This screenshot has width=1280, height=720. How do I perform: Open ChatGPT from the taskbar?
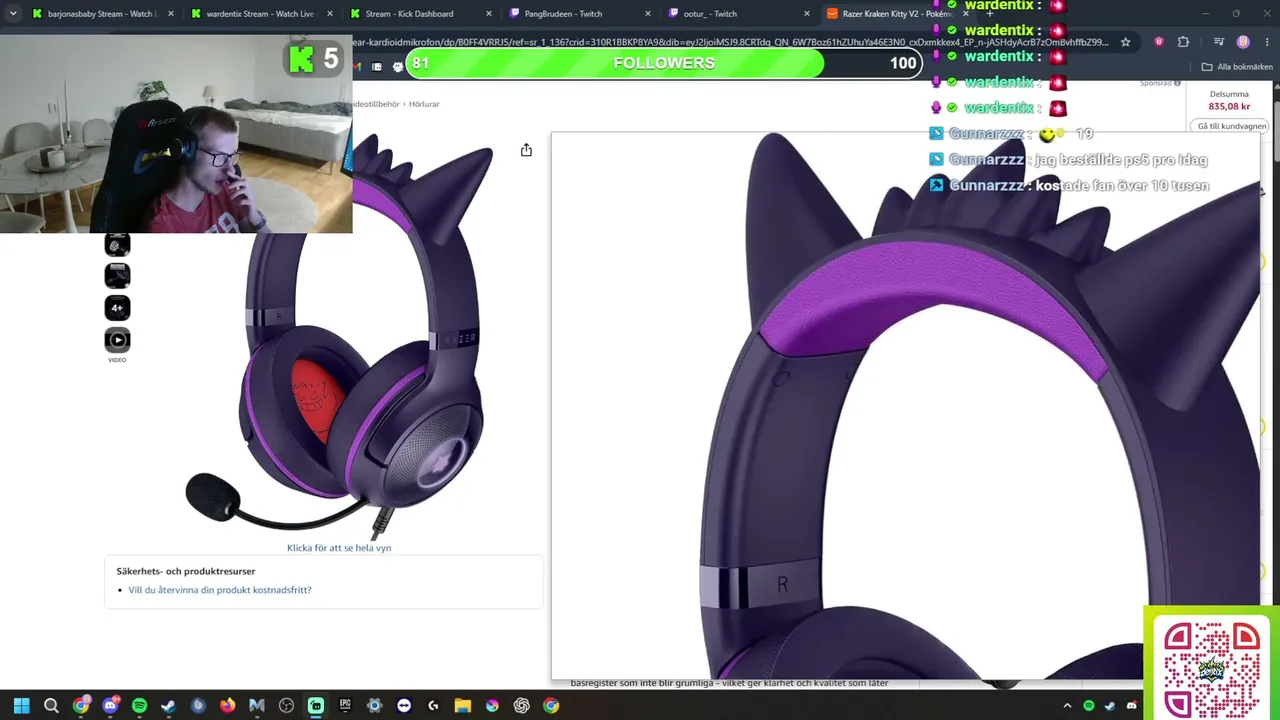[521, 706]
